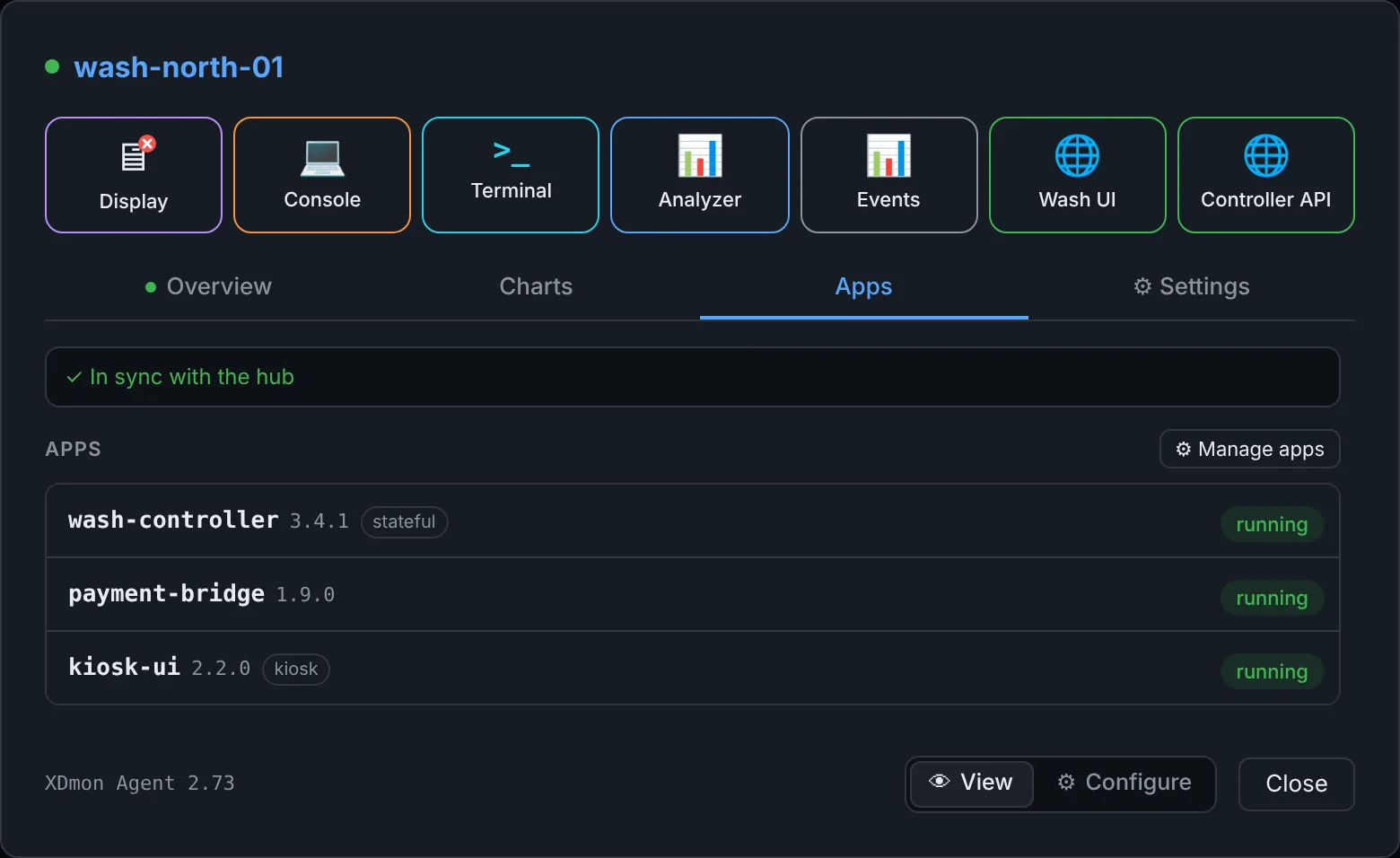Open the Analyzer chart tile
The width and height of the screenshot is (1400, 858).
(700, 175)
